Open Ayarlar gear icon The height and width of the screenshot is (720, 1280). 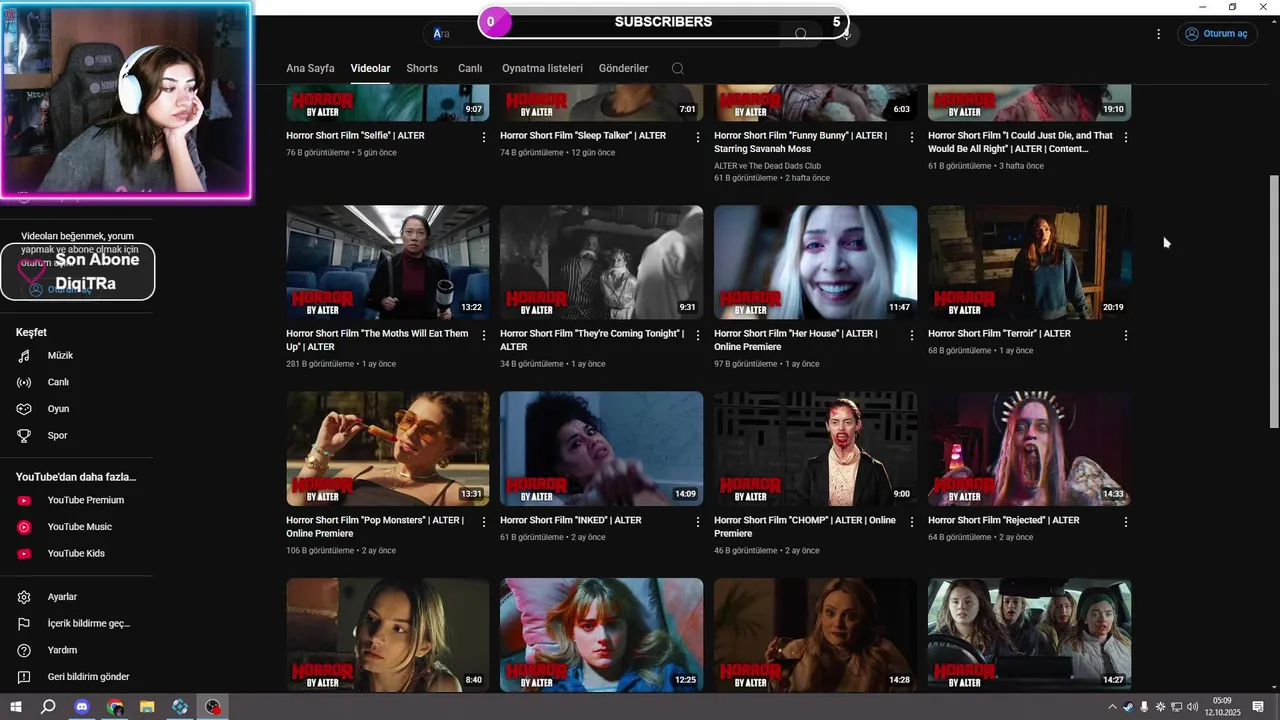[x=25, y=597]
